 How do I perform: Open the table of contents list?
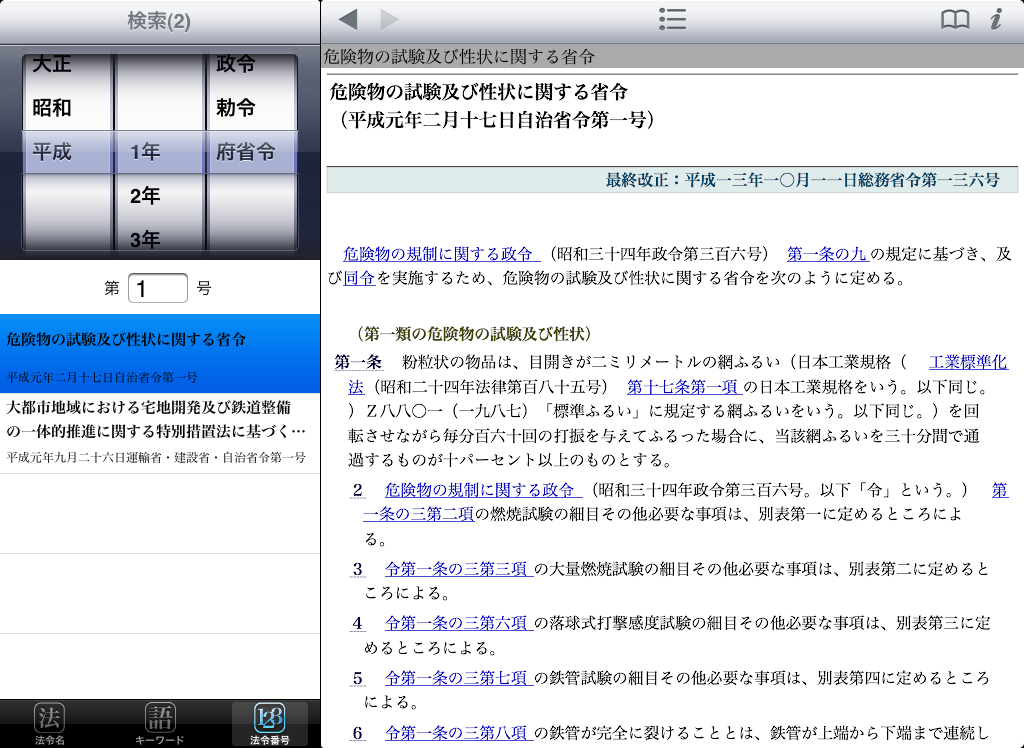pyautogui.click(x=672, y=20)
